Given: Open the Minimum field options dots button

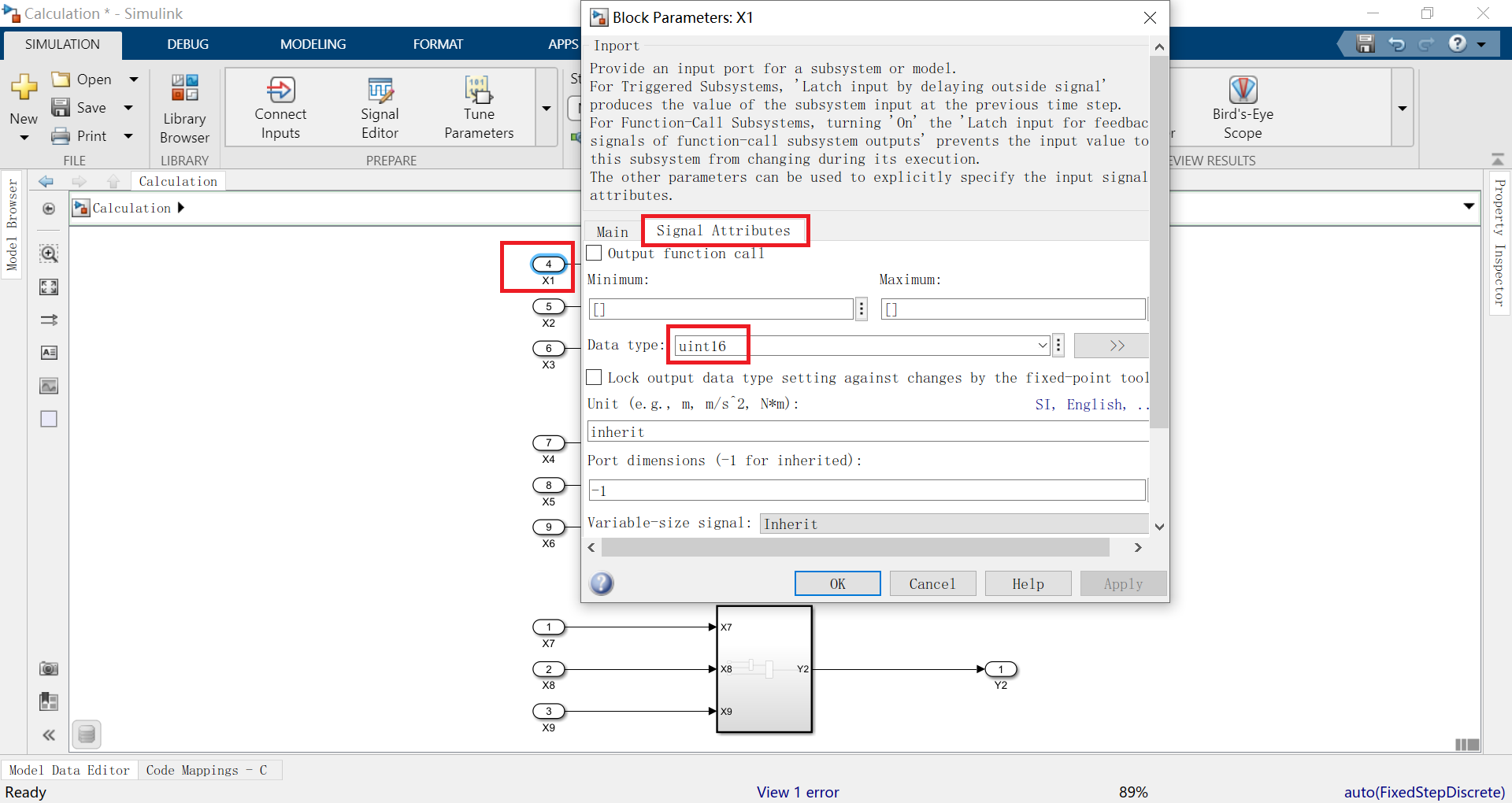Looking at the screenshot, I should (x=862, y=309).
